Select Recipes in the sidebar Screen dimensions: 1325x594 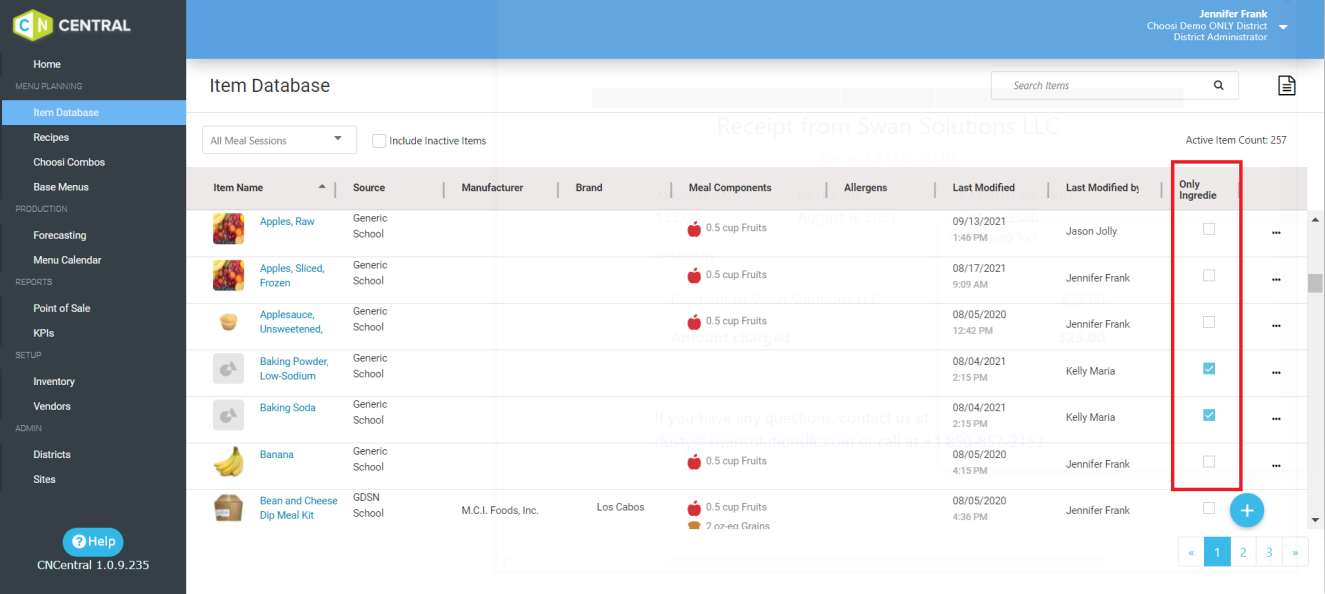pyautogui.click(x=52, y=137)
